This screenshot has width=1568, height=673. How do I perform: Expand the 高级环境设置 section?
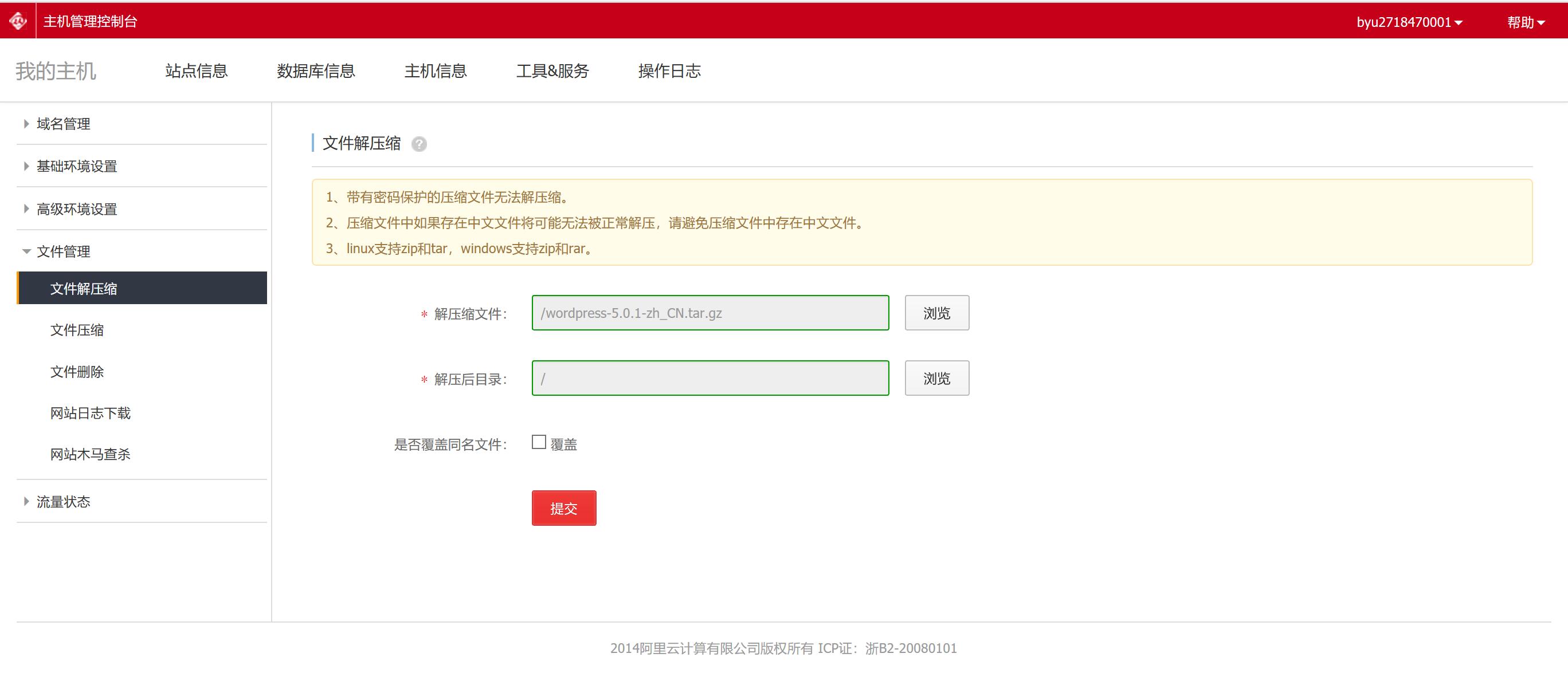pos(77,209)
